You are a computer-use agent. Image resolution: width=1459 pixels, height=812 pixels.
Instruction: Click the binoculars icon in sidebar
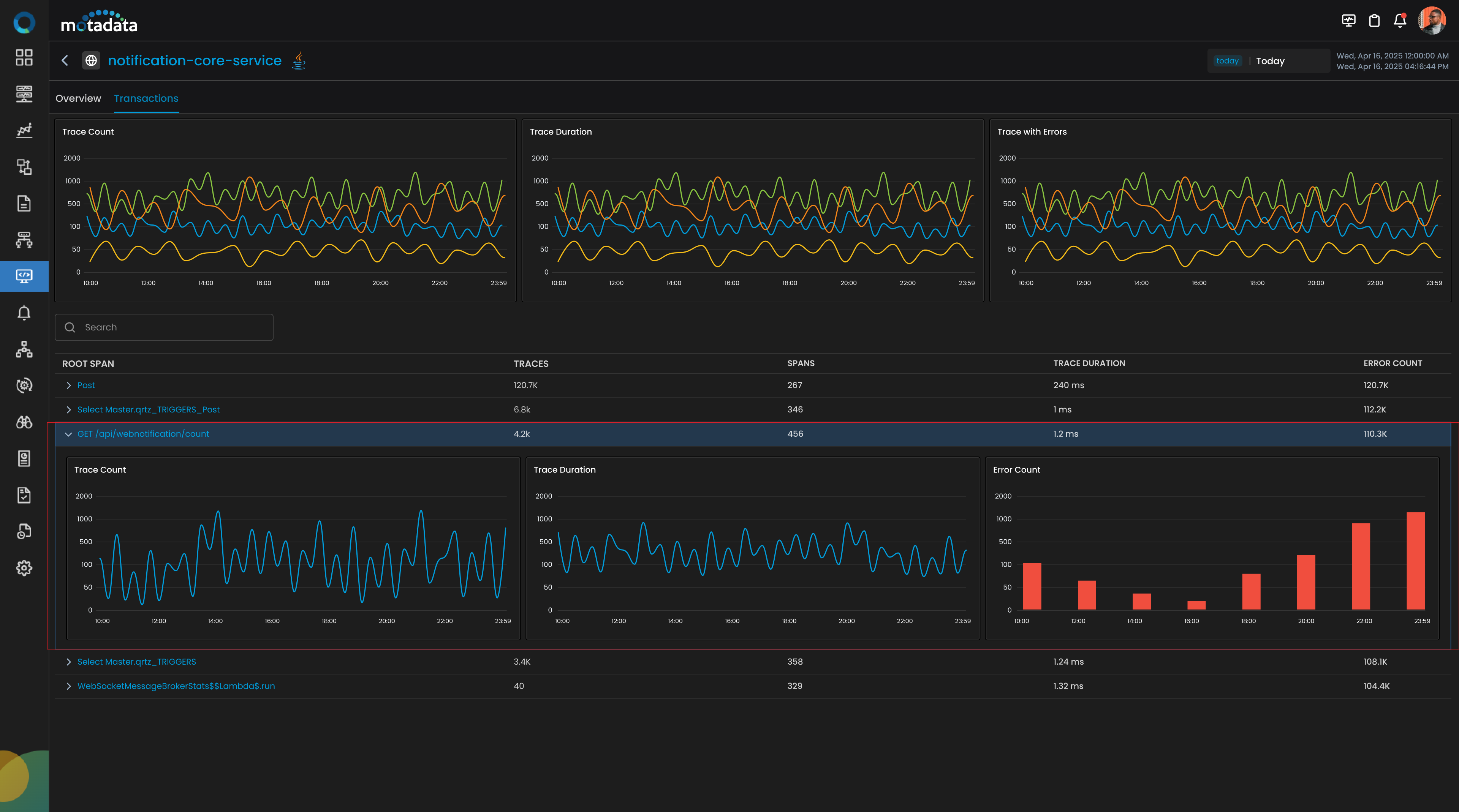[24, 422]
